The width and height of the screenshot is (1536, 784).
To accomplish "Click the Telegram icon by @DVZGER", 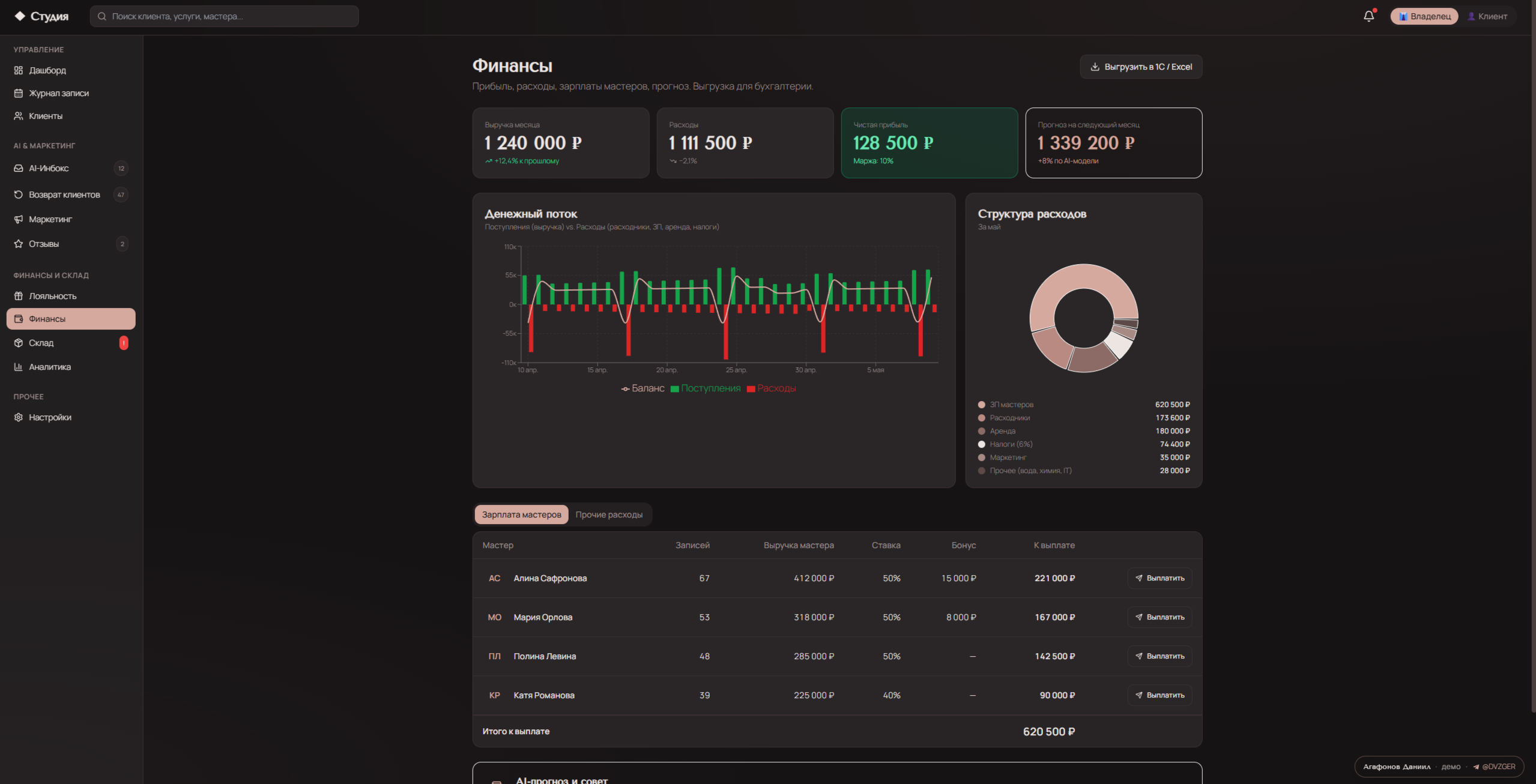I will point(1476,767).
